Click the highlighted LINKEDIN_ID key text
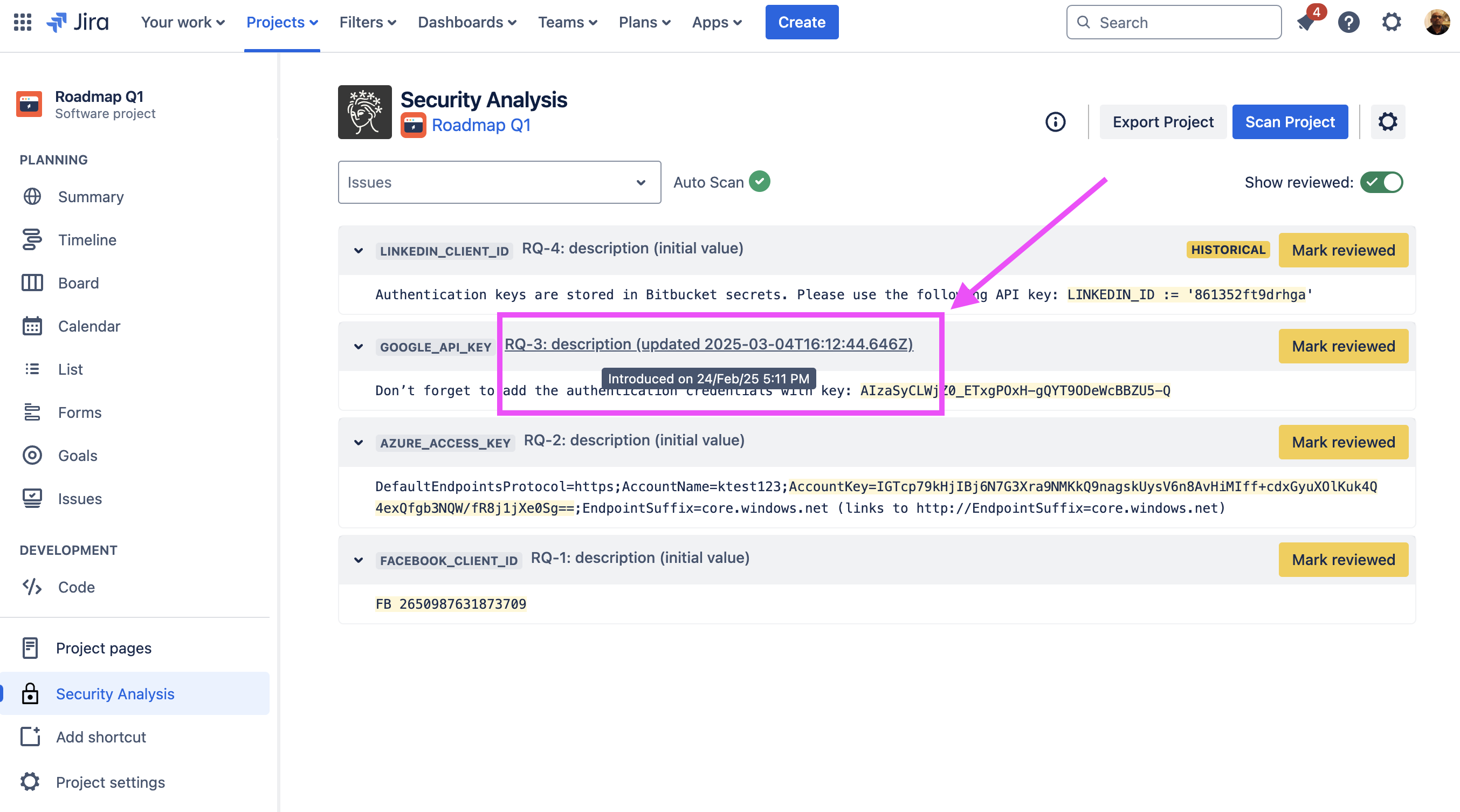 point(1186,294)
